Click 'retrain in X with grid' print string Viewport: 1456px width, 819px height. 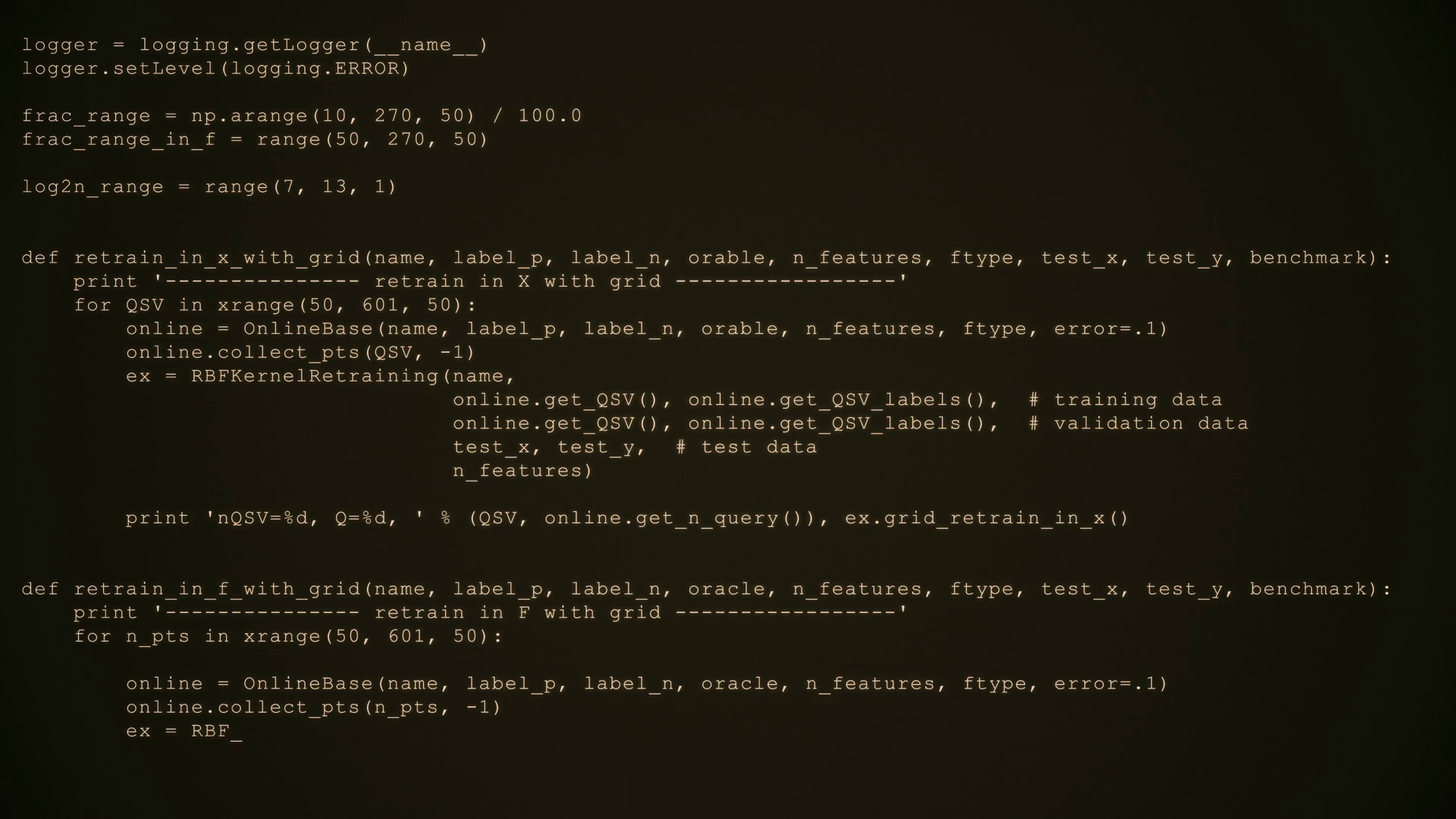click(518, 281)
